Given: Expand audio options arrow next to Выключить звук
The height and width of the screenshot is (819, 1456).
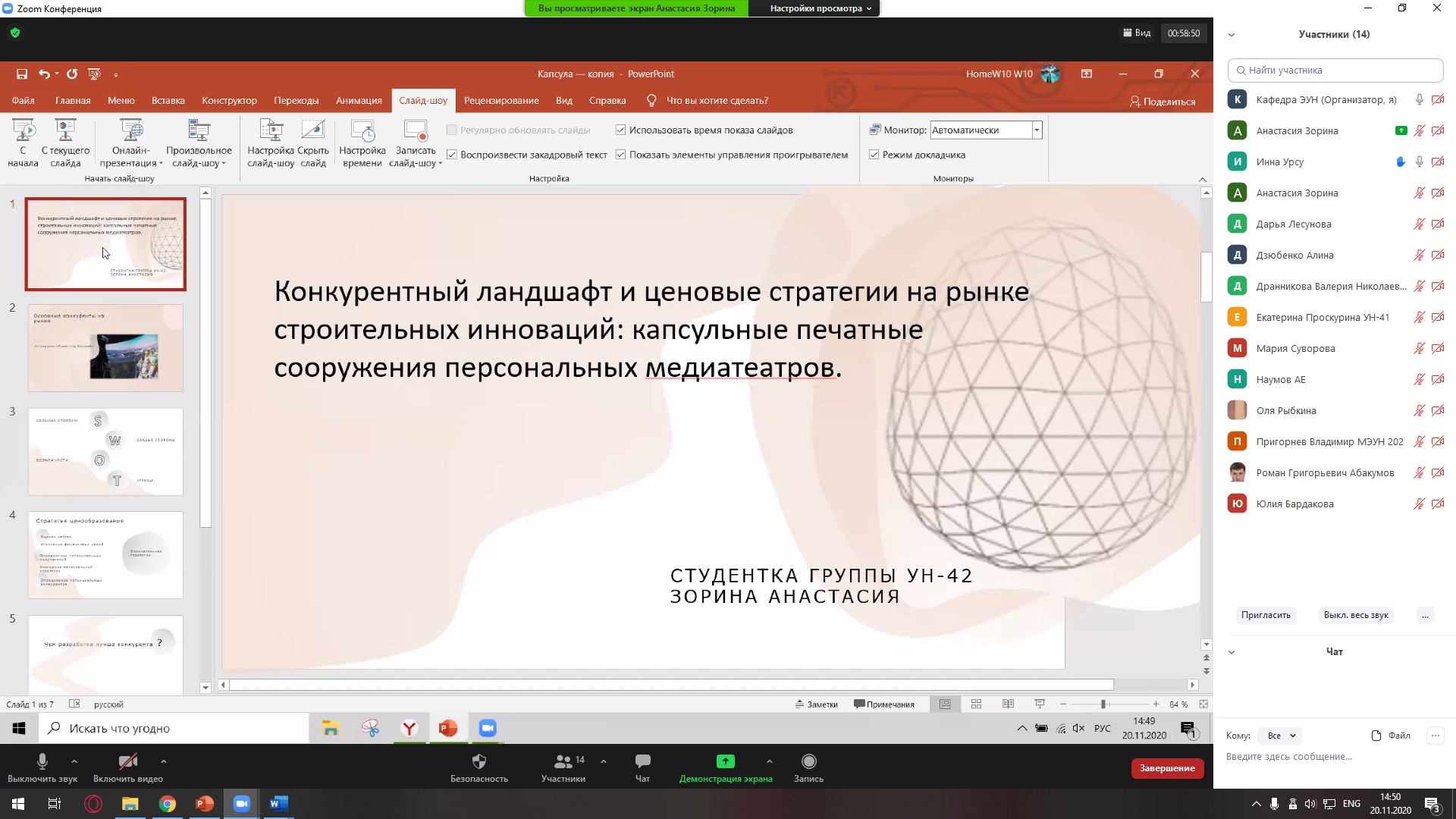Looking at the screenshot, I should click(x=74, y=761).
